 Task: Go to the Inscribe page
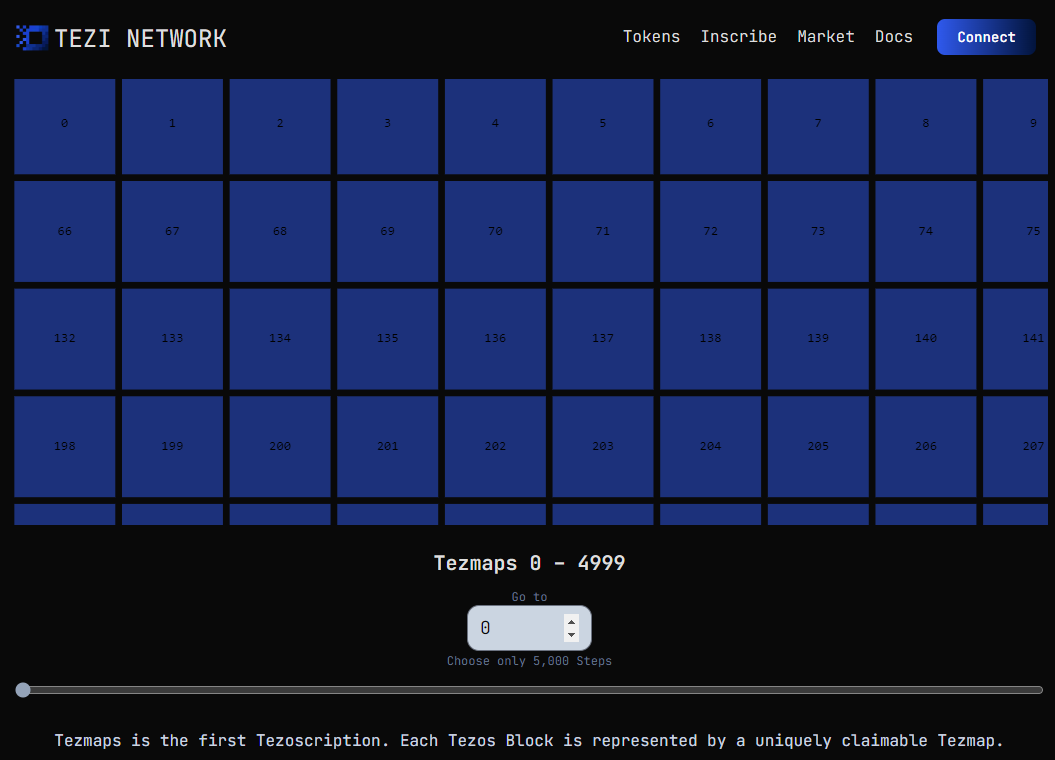click(739, 37)
